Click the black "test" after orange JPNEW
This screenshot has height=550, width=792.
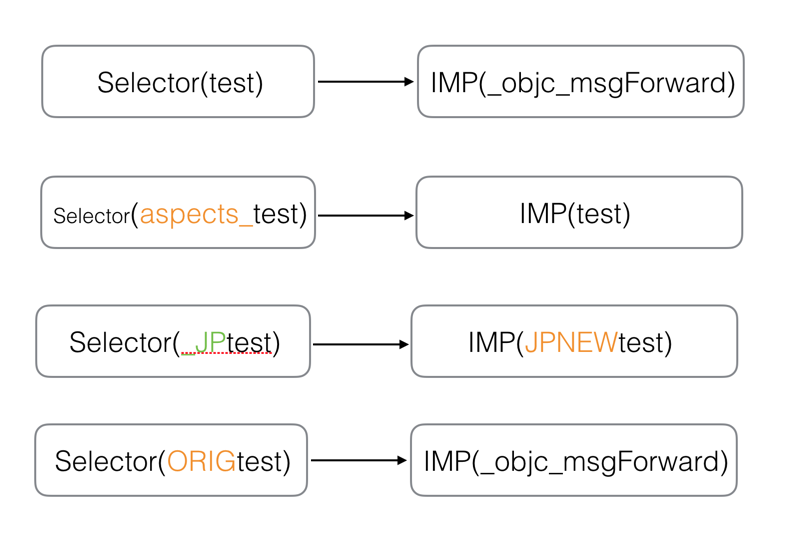click(x=641, y=343)
